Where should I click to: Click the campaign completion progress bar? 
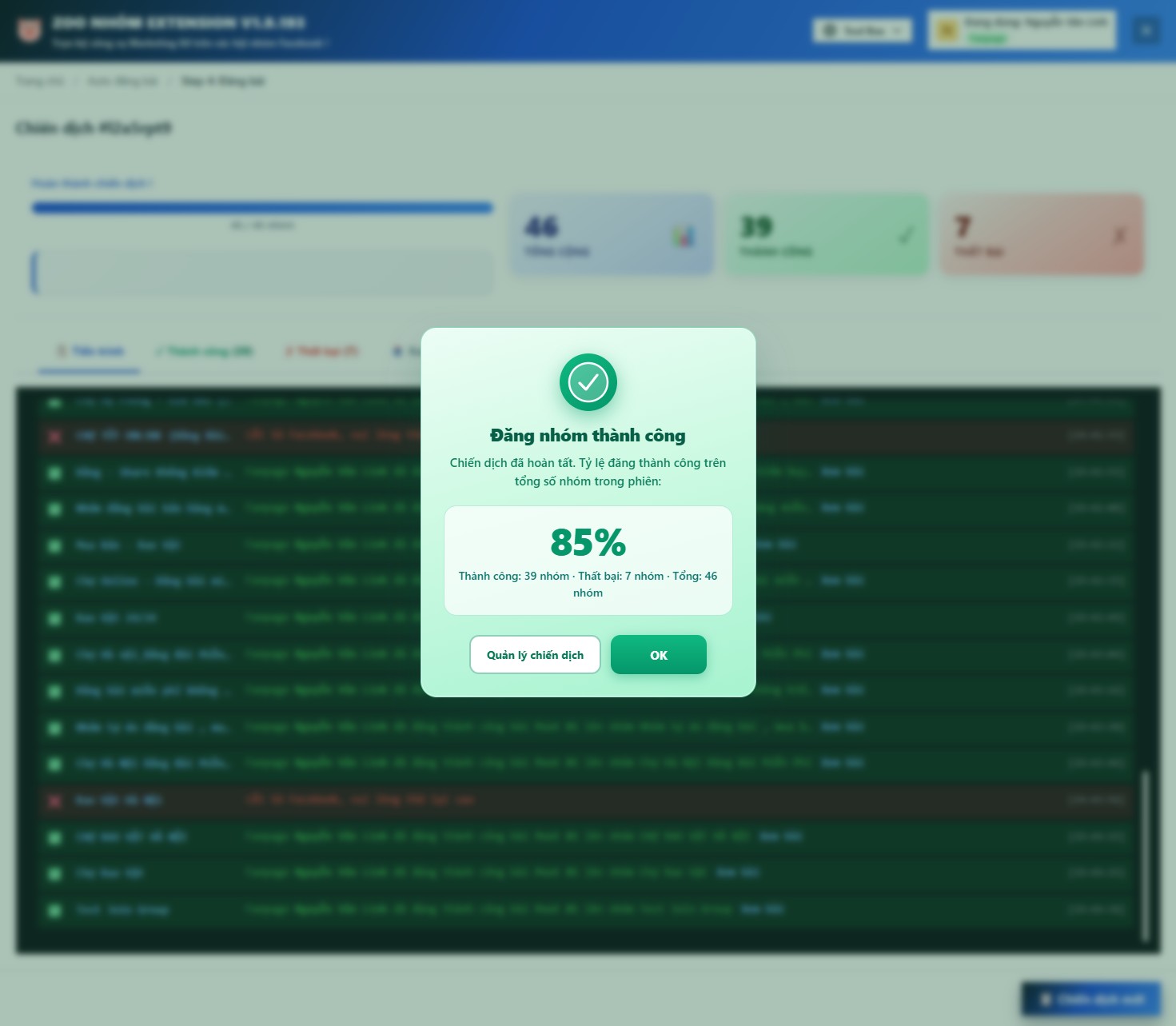[x=262, y=208]
